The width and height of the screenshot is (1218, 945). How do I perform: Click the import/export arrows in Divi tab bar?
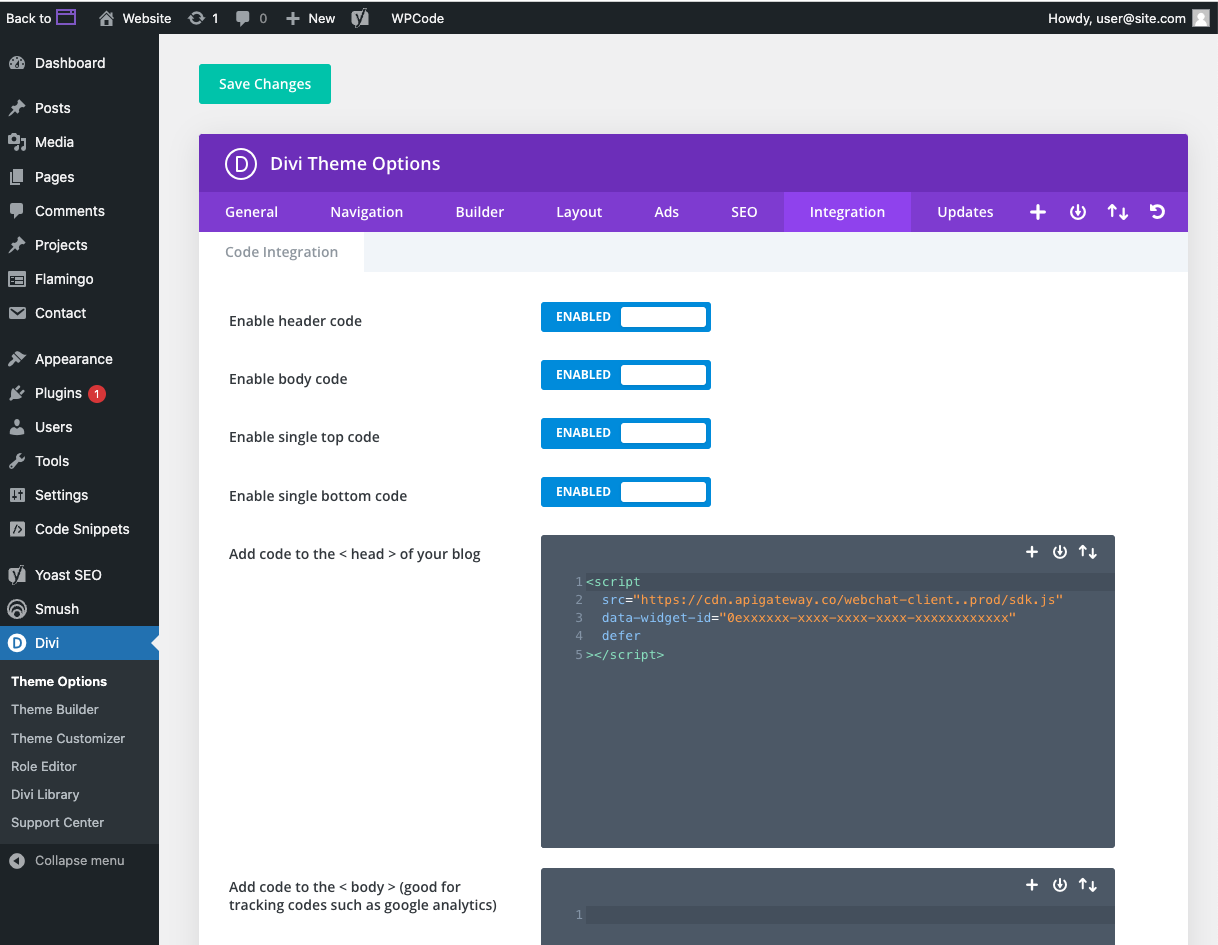click(1118, 212)
